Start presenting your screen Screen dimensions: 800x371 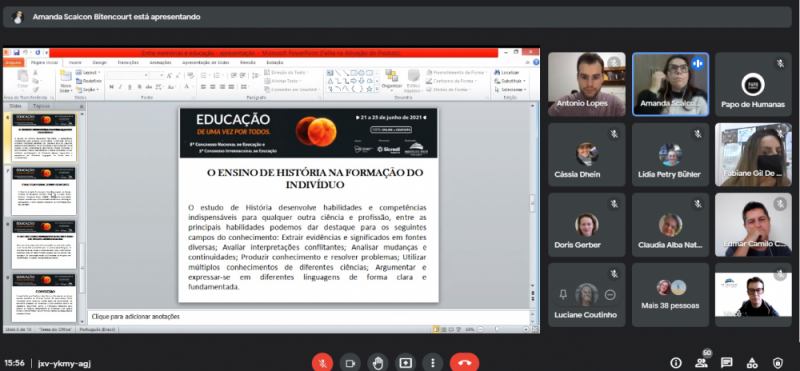(405, 363)
